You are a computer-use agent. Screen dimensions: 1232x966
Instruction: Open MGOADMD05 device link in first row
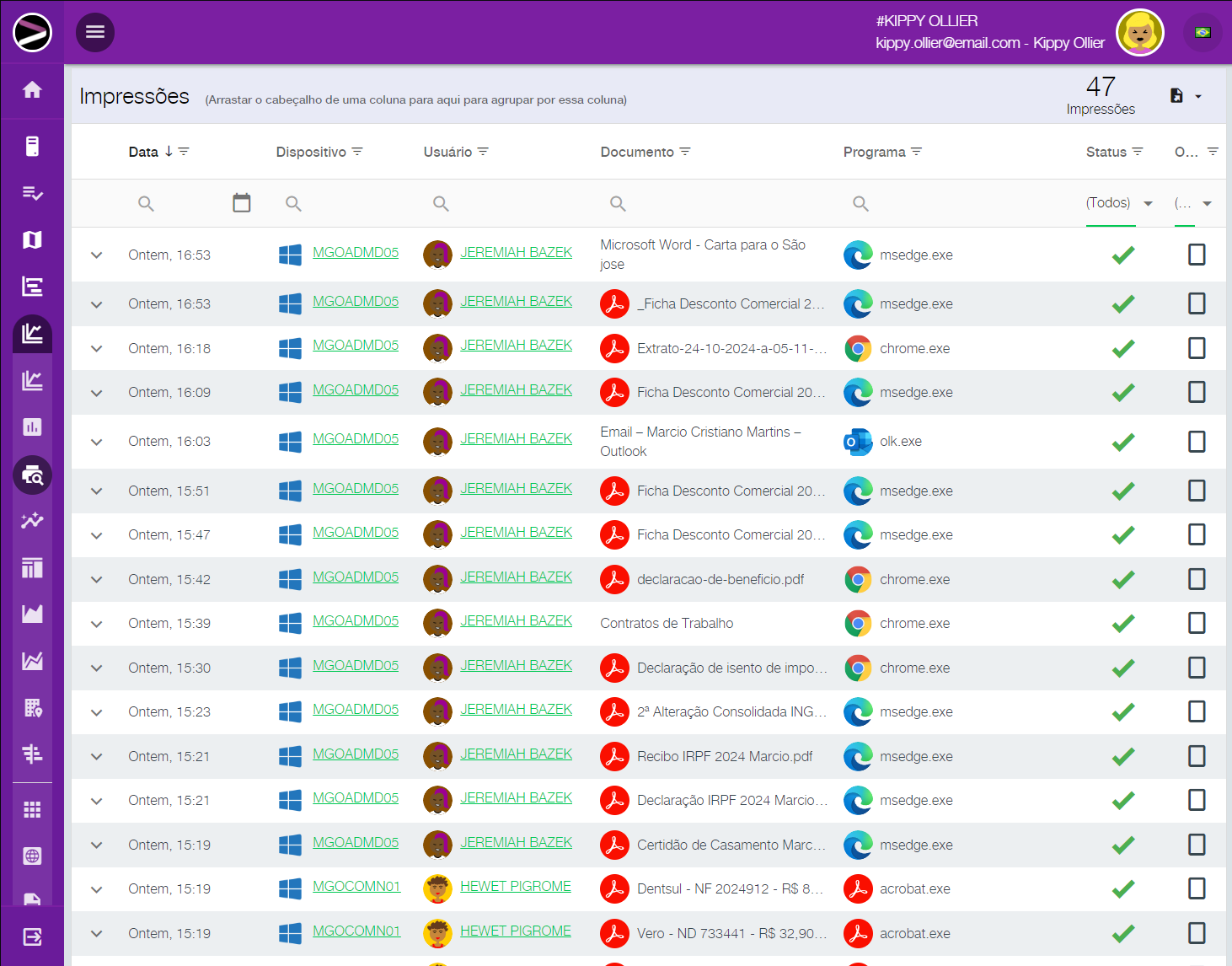(355, 253)
